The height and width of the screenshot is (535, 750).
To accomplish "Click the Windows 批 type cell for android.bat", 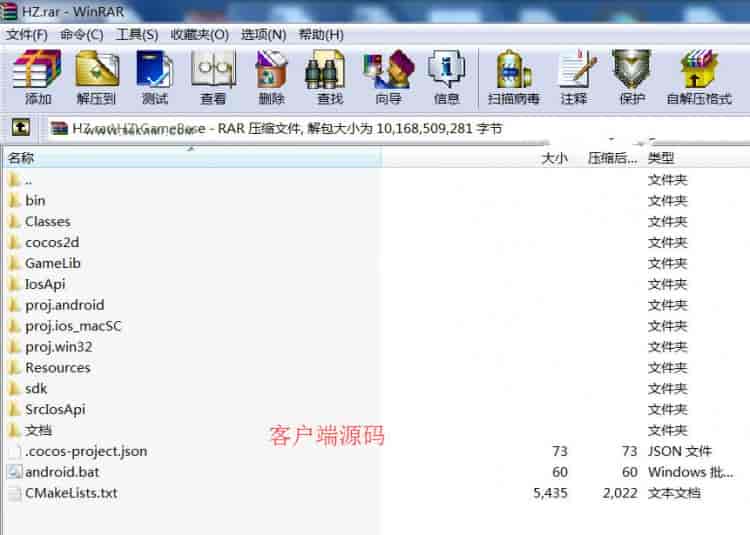I will click(690, 472).
